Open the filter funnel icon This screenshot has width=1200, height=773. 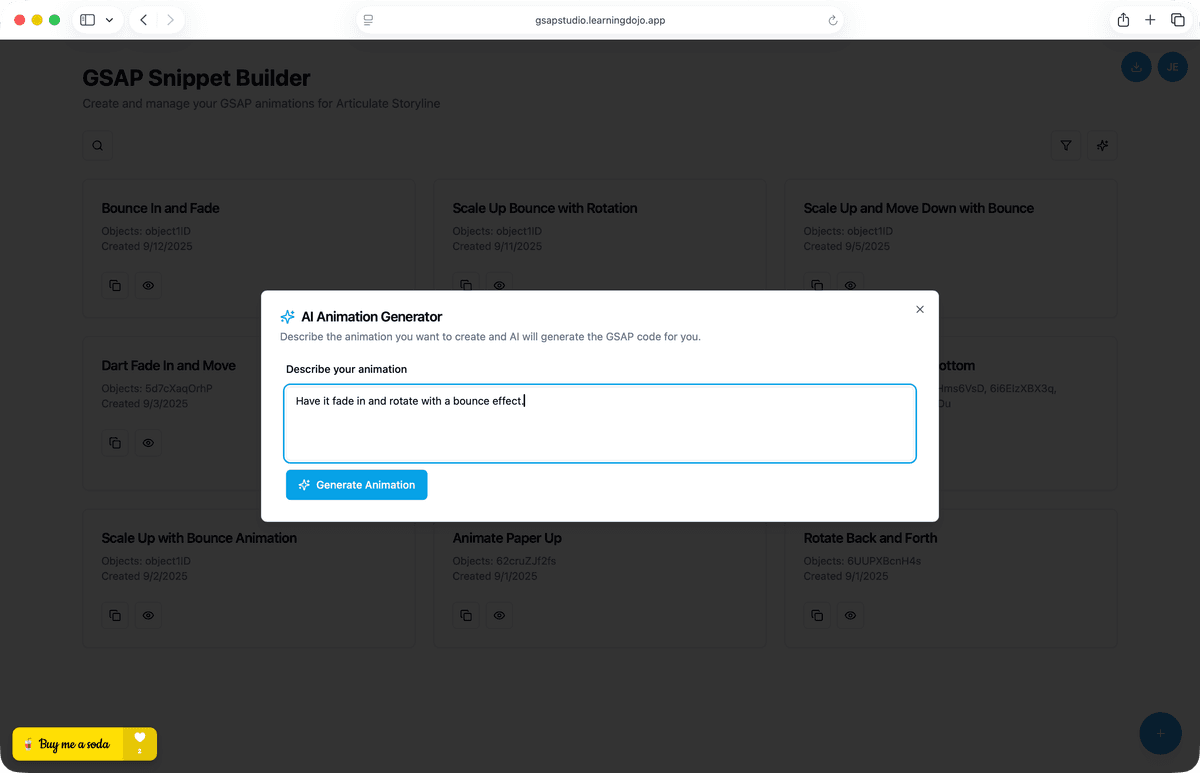[1066, 146]
